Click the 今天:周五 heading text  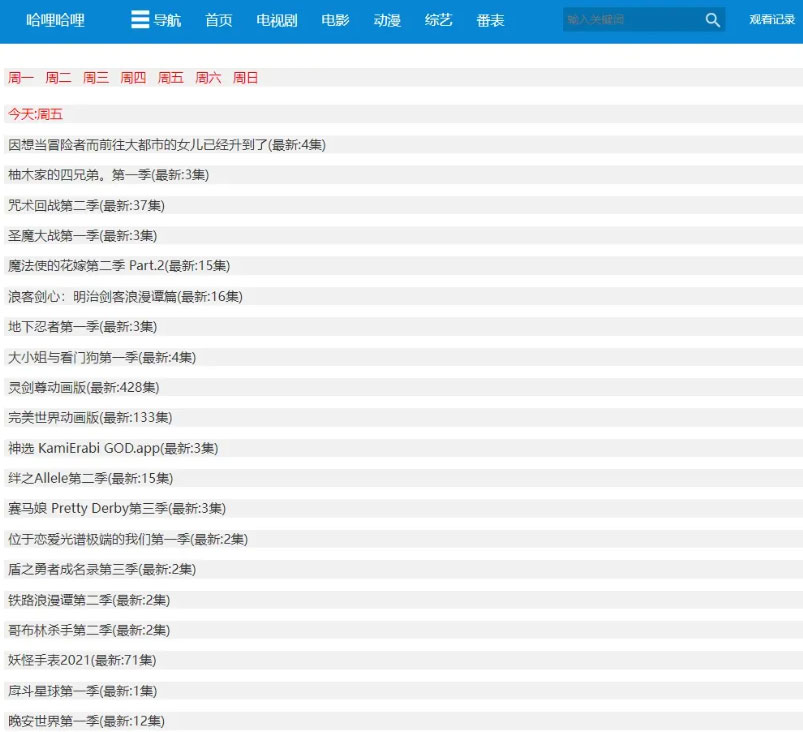coord(35,114)
